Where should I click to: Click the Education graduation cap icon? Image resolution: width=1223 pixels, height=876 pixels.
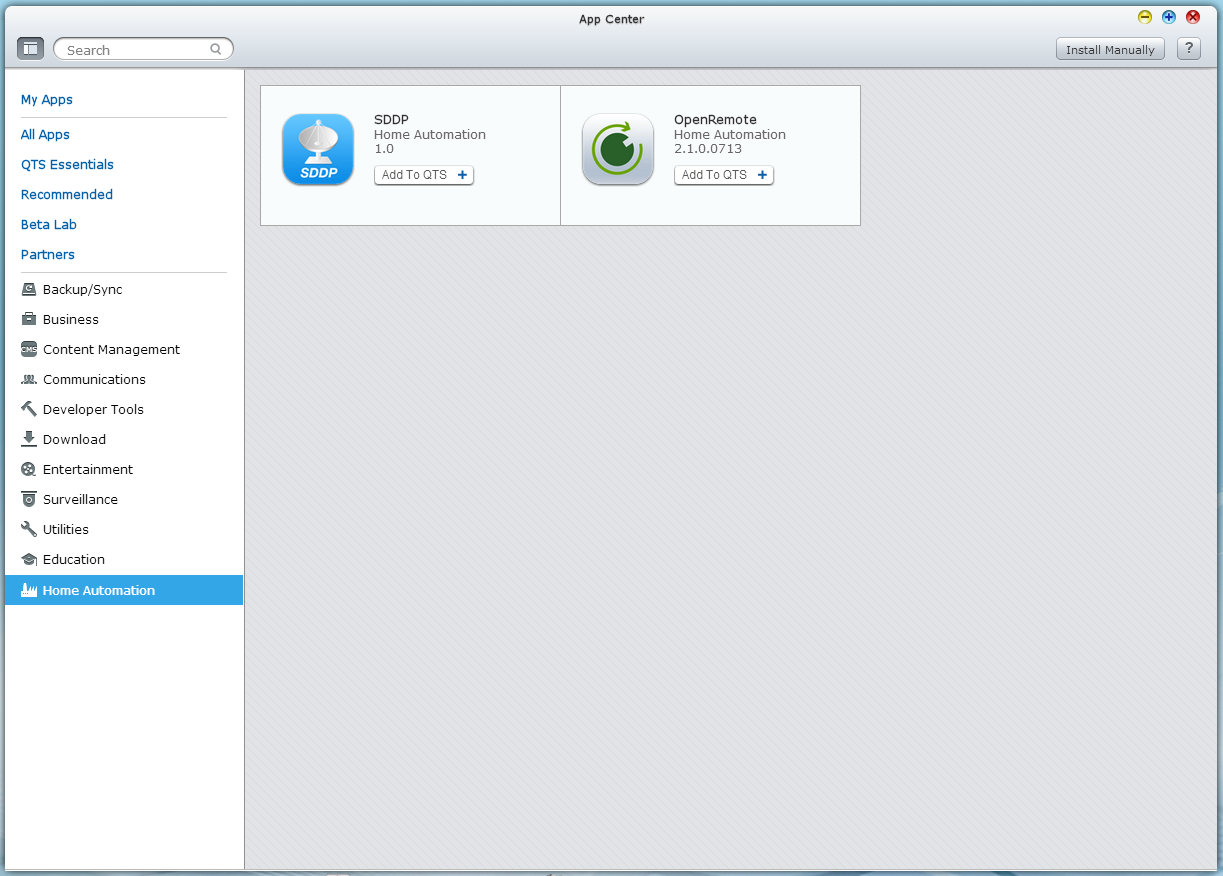coord(29,559)
